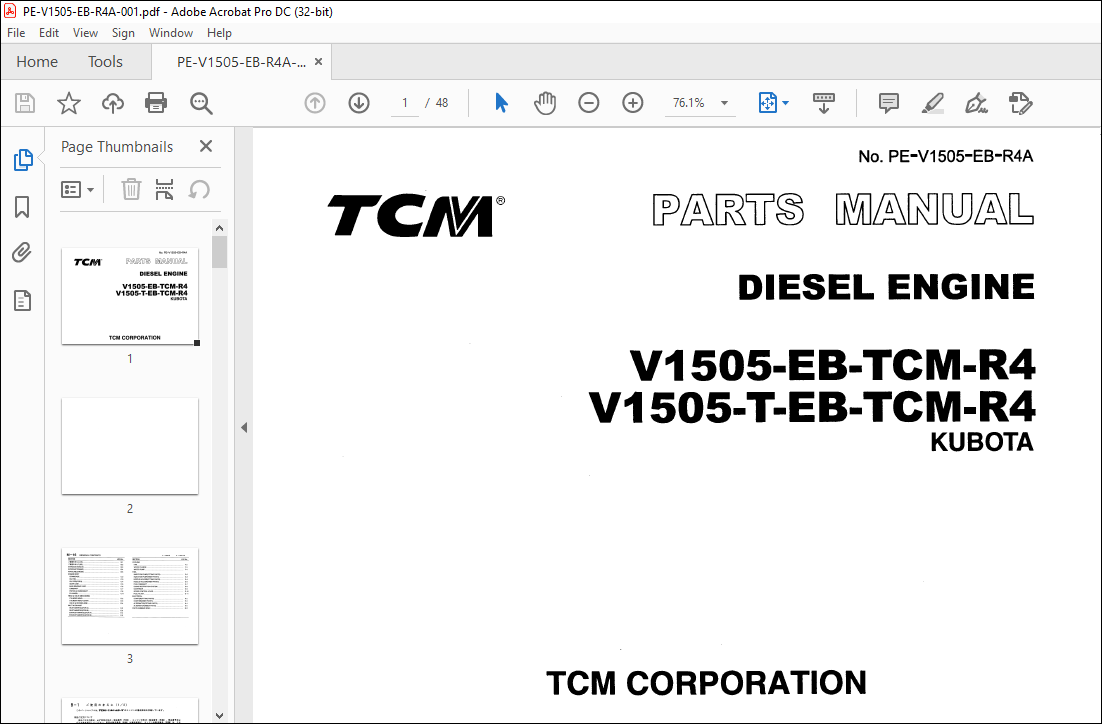Screen dimensions: 1102x724
Task: Open the Sign menu
Action: coord(123,33)
